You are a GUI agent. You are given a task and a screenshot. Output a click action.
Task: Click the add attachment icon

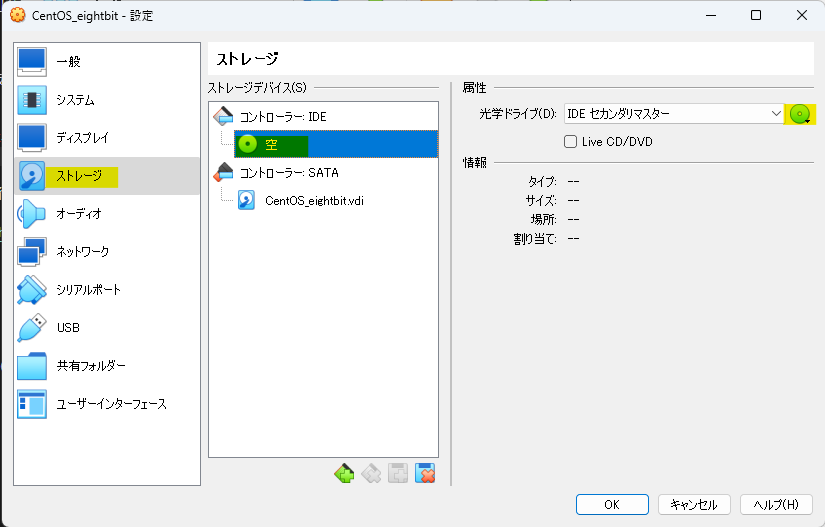click(x=398, y=473)
